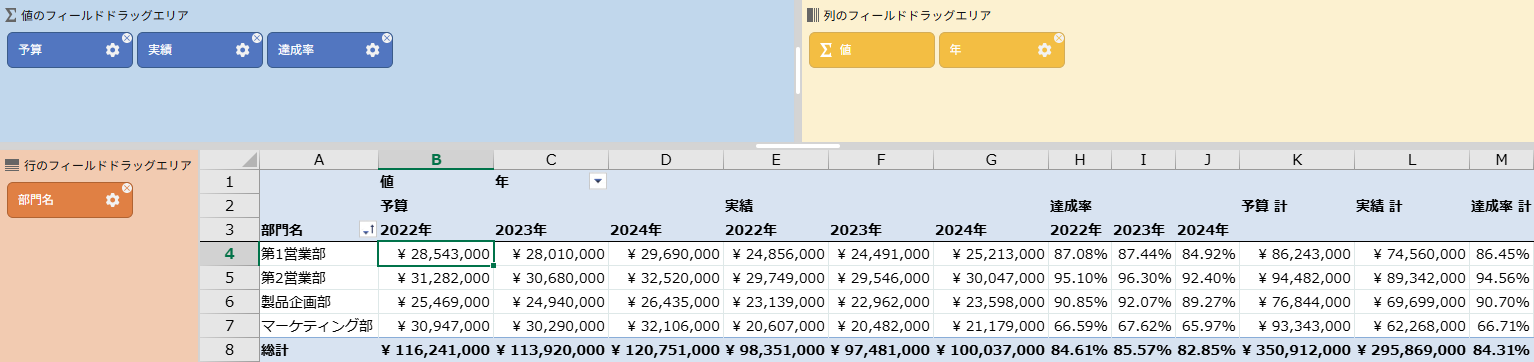Select row 4 header

pos(229,254)
